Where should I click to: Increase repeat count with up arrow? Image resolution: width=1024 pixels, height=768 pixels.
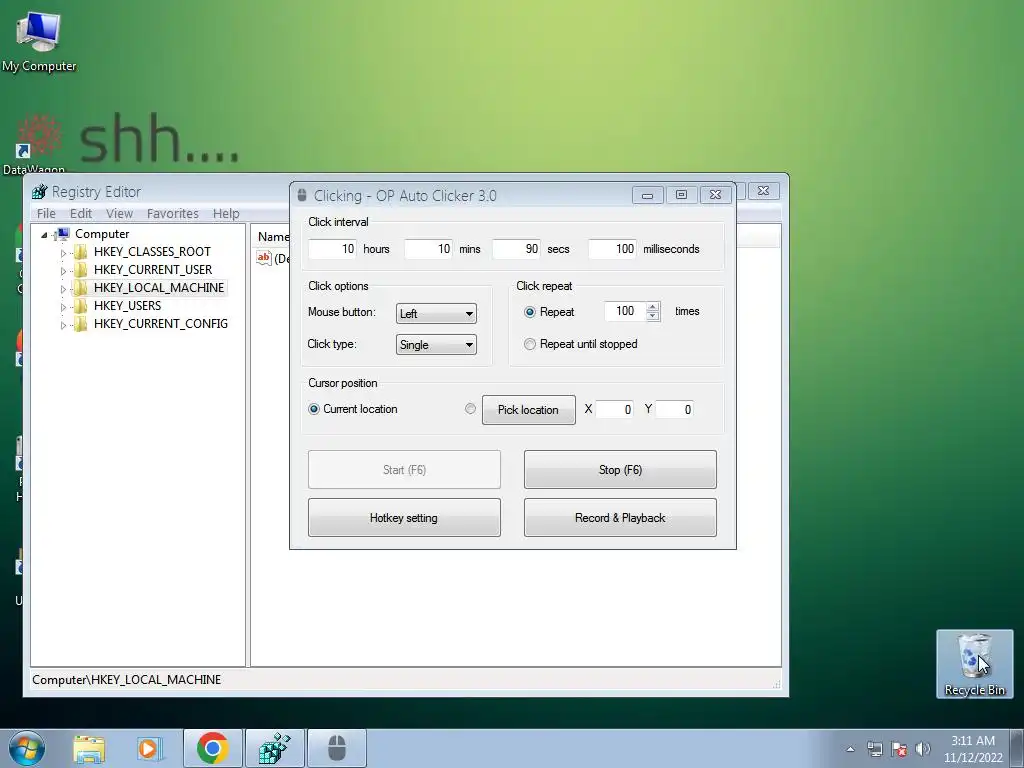[x=652, y=307]
